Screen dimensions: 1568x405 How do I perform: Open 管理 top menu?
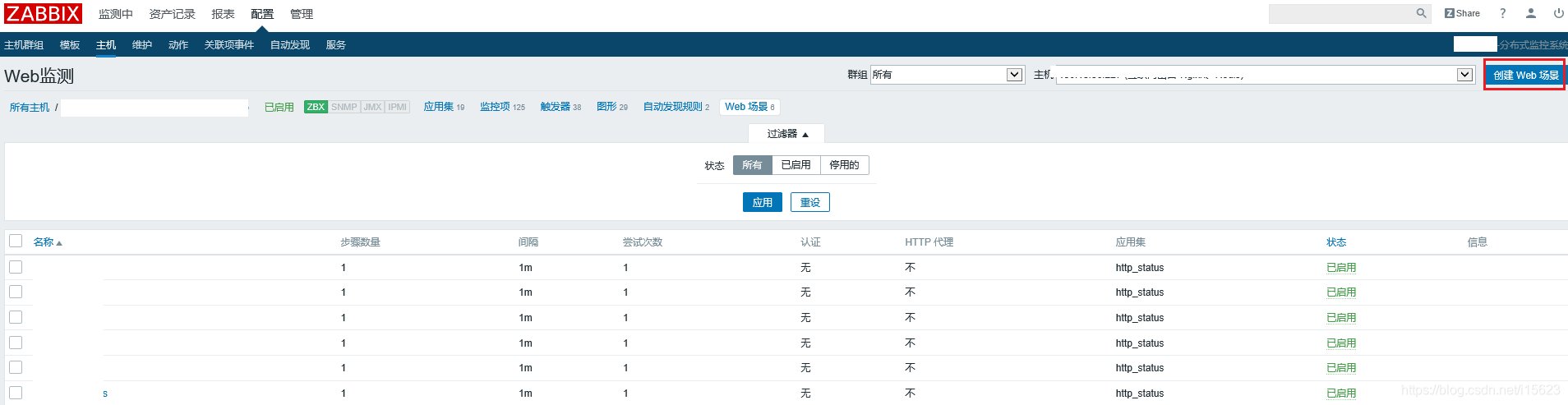302,14
